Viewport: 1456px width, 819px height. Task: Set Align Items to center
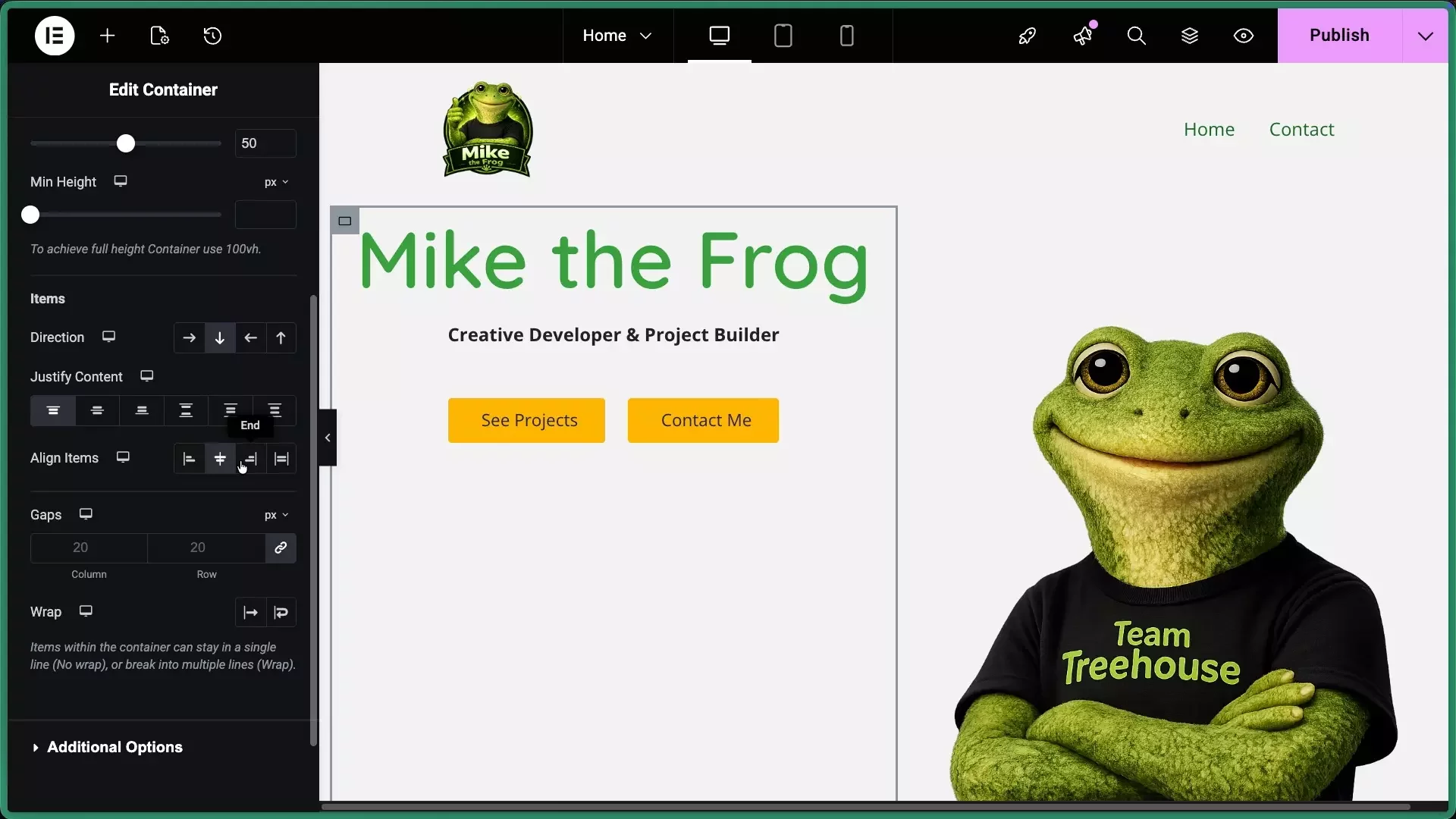[220, 459]
